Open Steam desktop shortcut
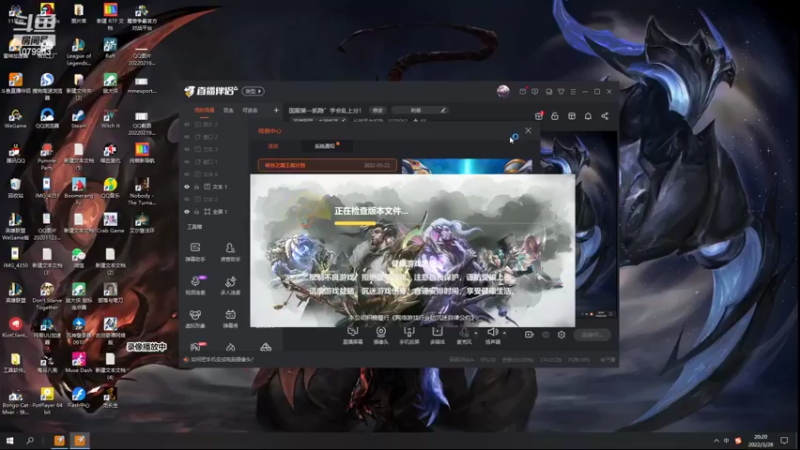This screenshot has width=800, height=450. [79, 119]
